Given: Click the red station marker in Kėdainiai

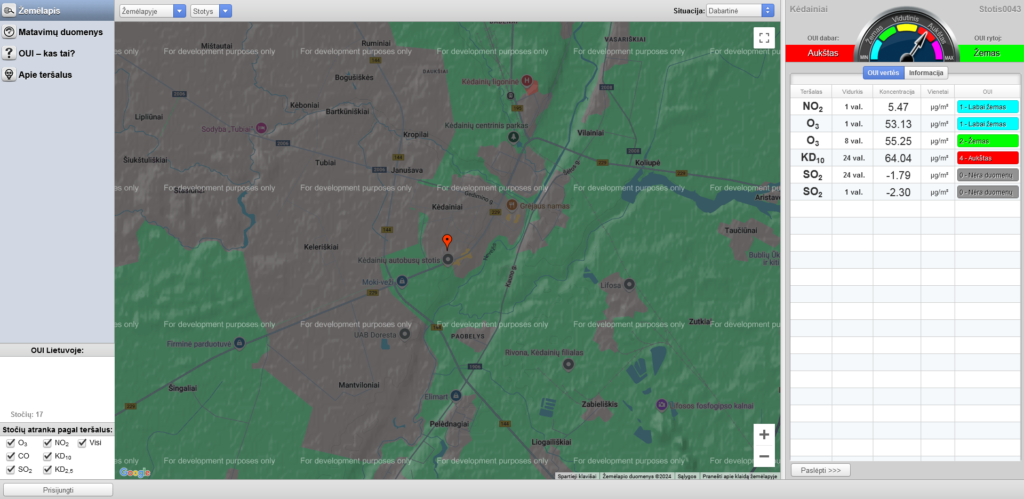Looking at the screenshot, I should click(x=447, y=242).
